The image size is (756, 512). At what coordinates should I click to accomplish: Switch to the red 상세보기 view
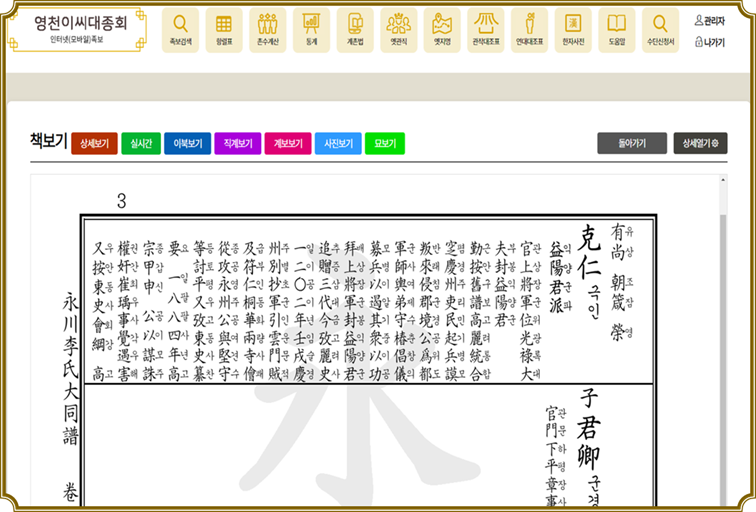[94, 144]
